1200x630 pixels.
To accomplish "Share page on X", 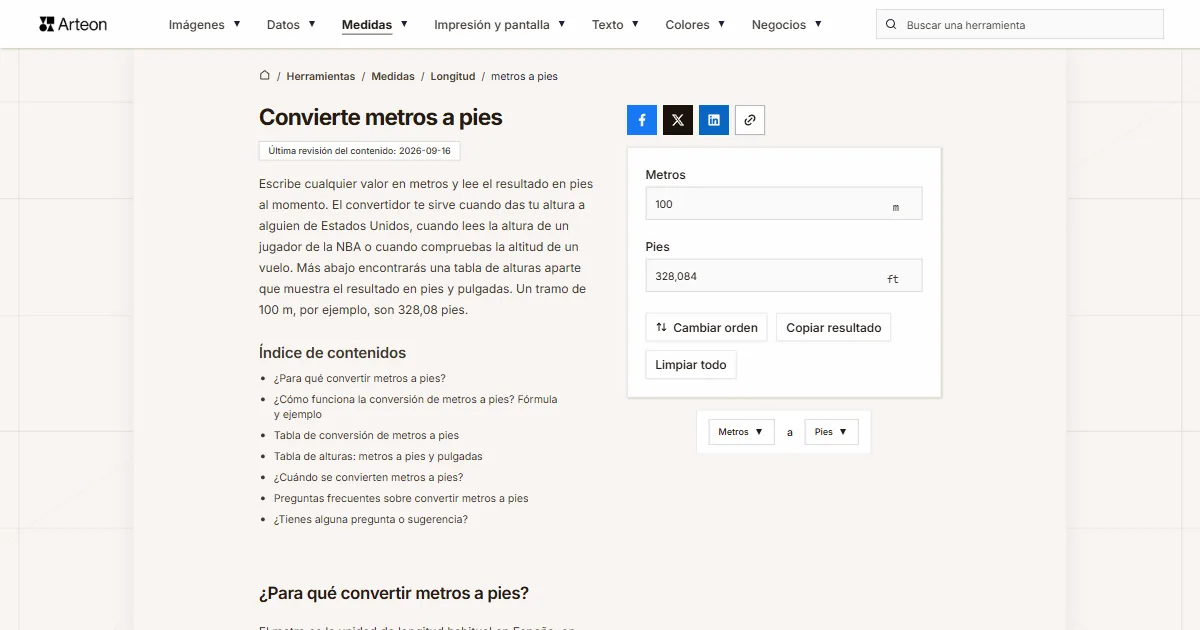I will [x=678, y=120].
